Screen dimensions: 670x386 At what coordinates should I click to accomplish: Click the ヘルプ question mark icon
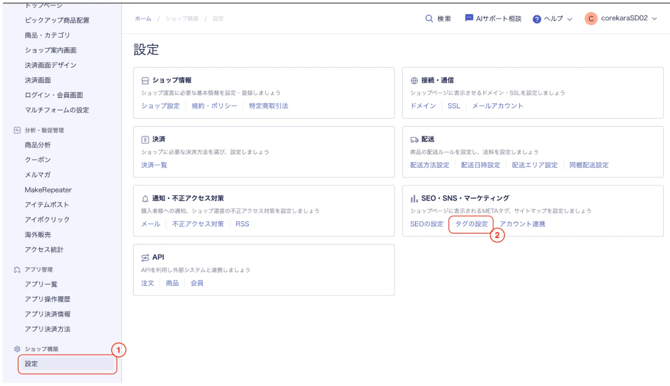pyautogui.click(x=537, y=19)
